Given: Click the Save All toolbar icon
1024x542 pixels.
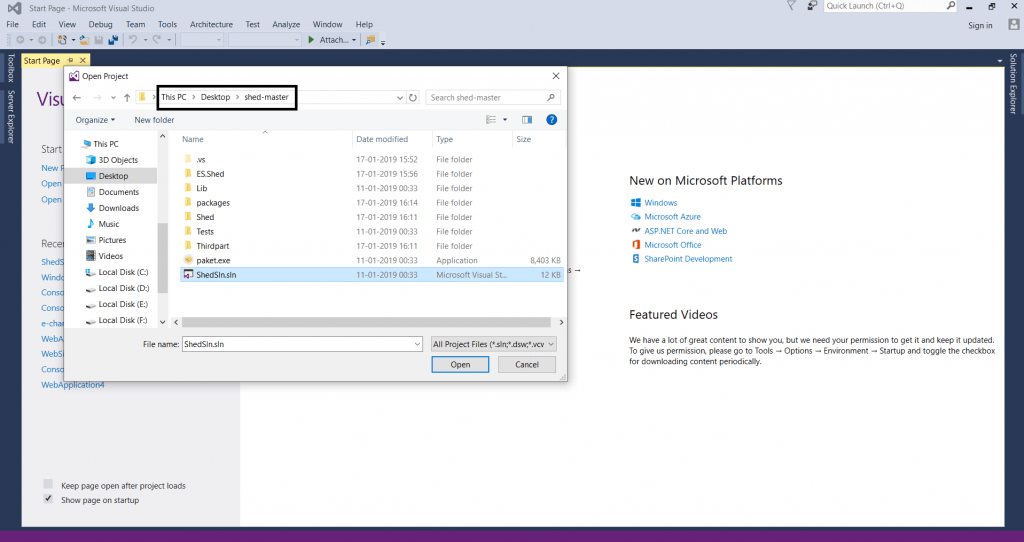Looking at the screenshot, I should coord(113,40).
